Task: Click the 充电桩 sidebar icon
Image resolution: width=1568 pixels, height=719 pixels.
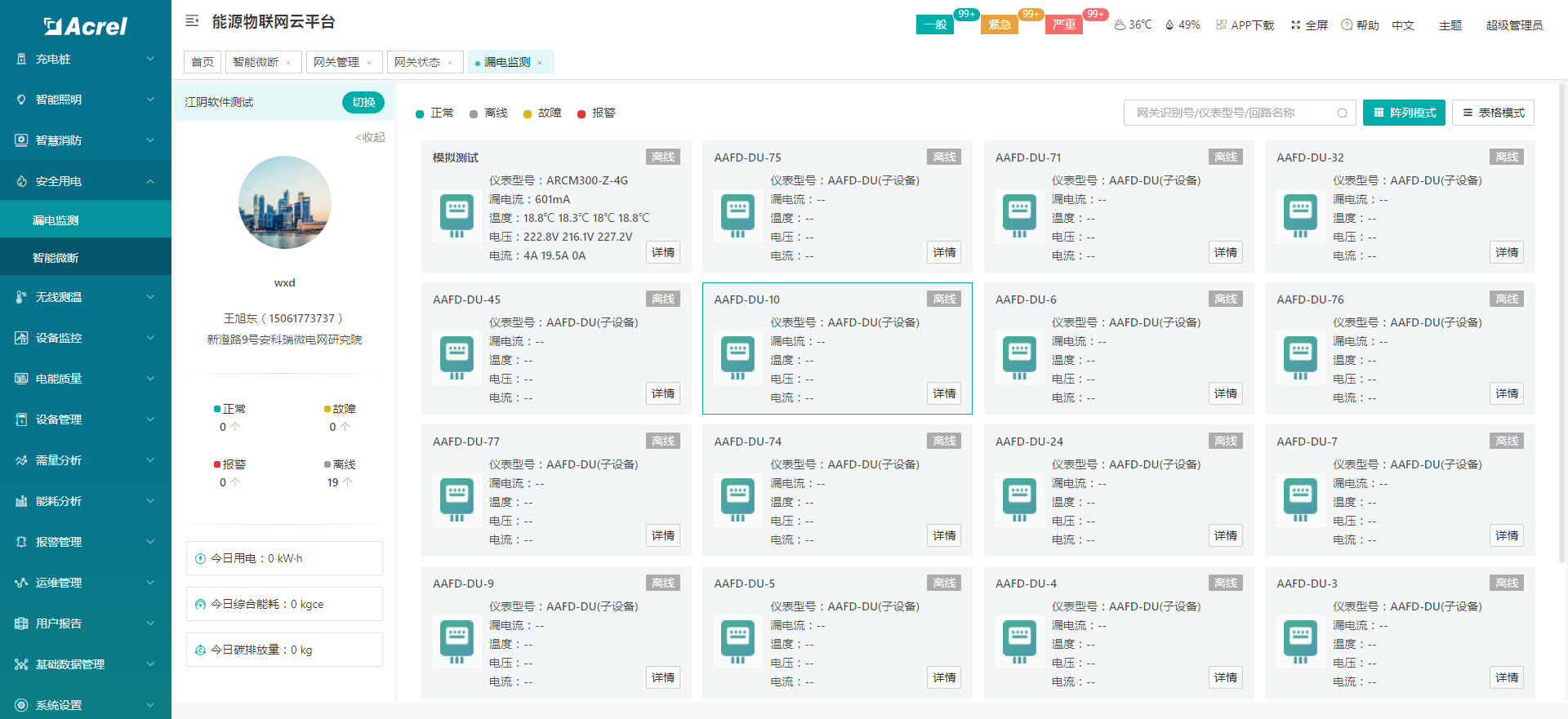Action: (x=22, y=59)
